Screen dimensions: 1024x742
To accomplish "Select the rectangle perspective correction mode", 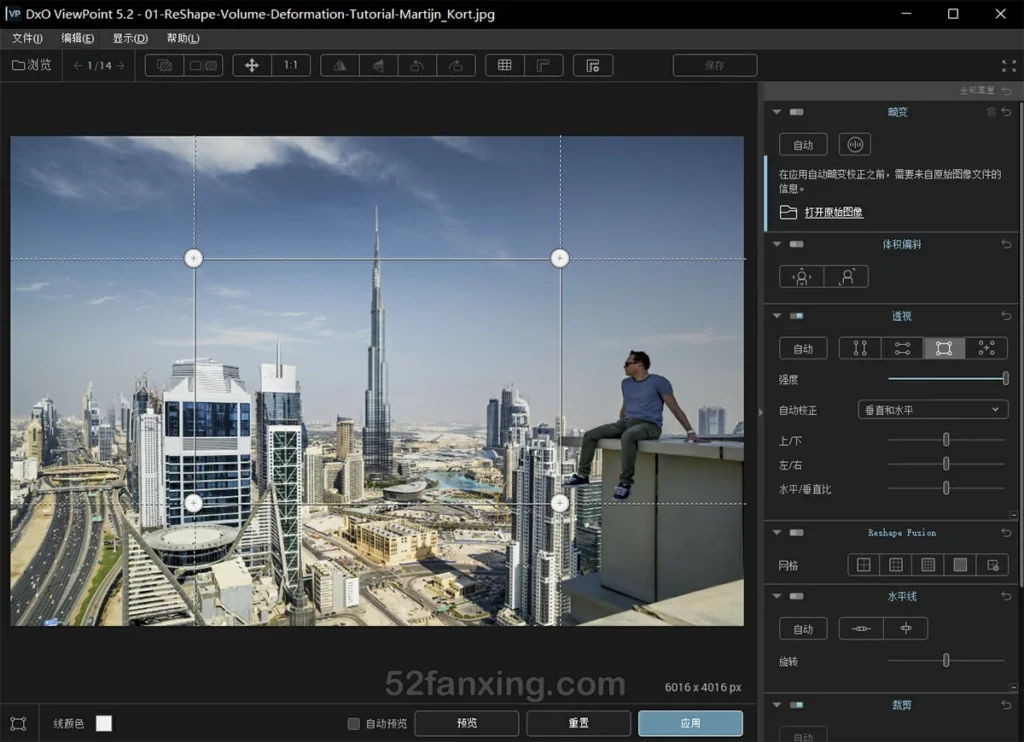I will tap(942, 348).
